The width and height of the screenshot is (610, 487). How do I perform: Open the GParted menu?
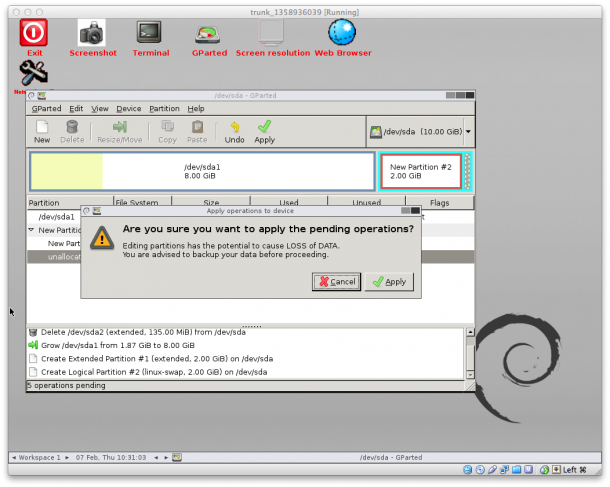tap(46, 109)
